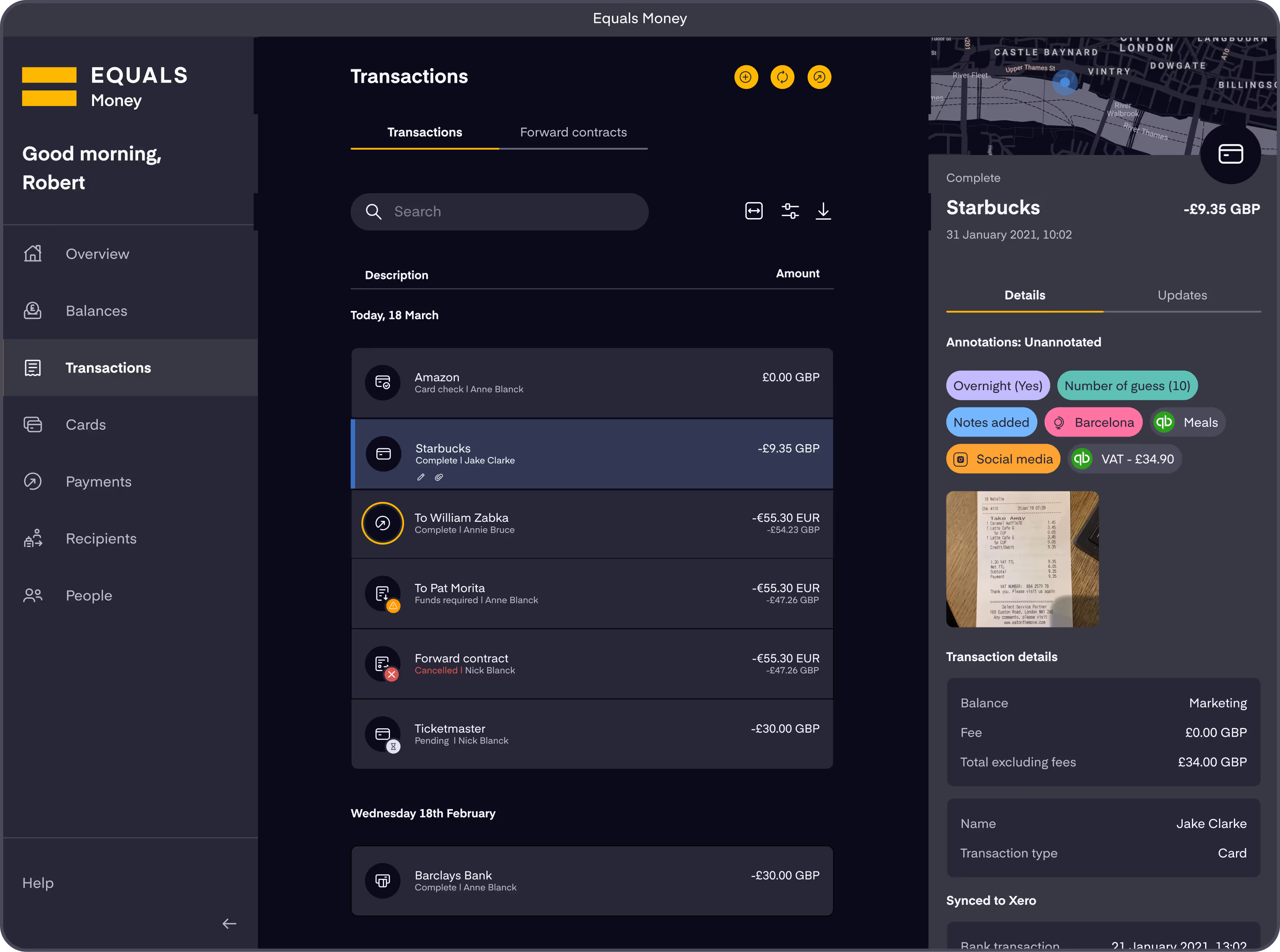Viewport: 1280px width, 952px height.
Task: Collapse sidebar with the left arrow
Action: [x=229, y=924]
